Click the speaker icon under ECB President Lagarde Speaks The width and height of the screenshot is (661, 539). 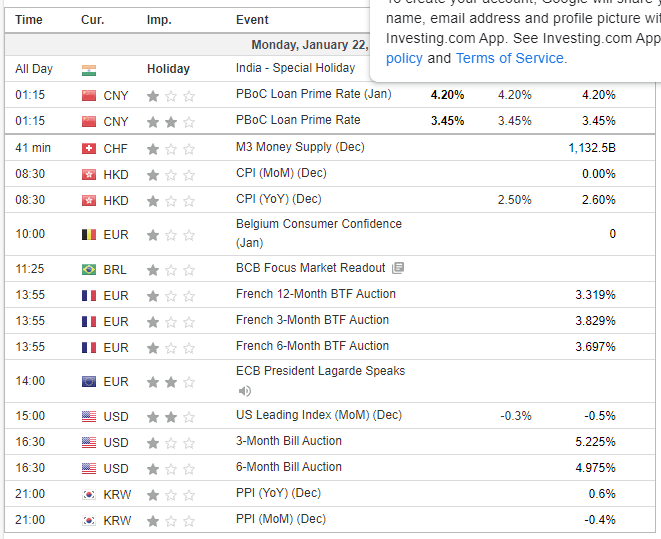(x=244, y=390)
